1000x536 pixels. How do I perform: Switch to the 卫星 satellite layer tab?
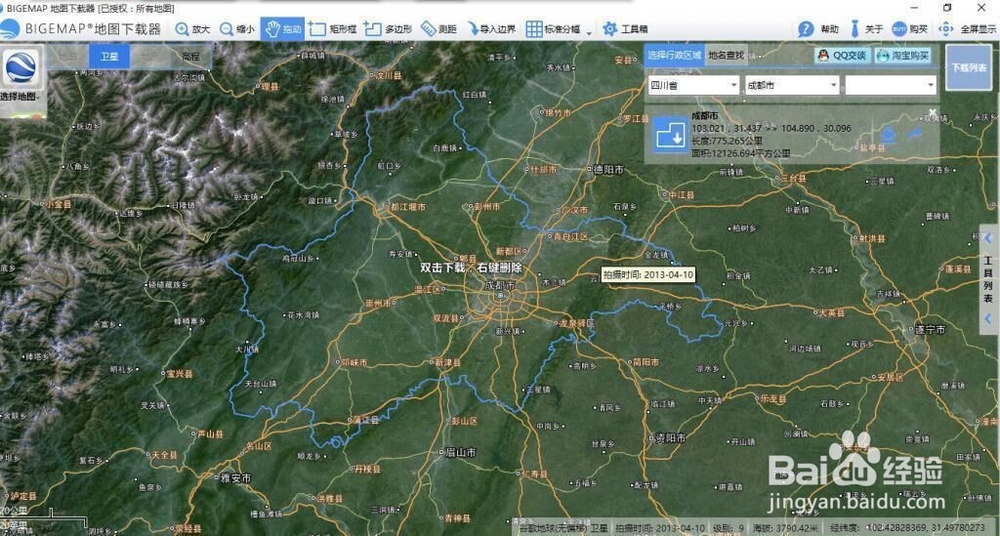click(x=109, y=56)
